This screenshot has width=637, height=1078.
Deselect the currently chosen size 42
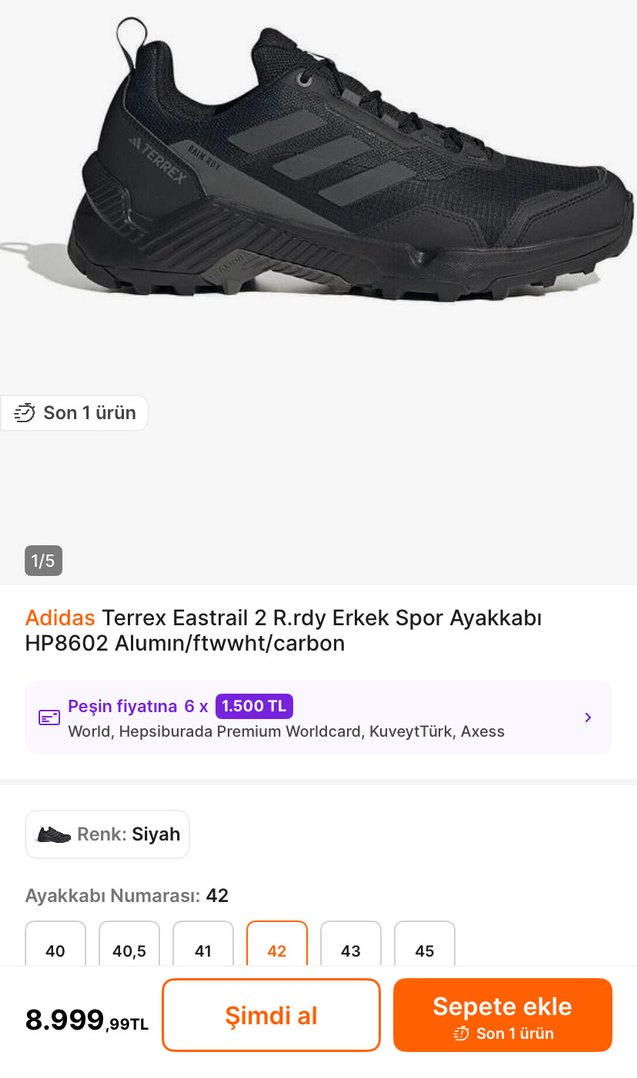click(276, 950)
